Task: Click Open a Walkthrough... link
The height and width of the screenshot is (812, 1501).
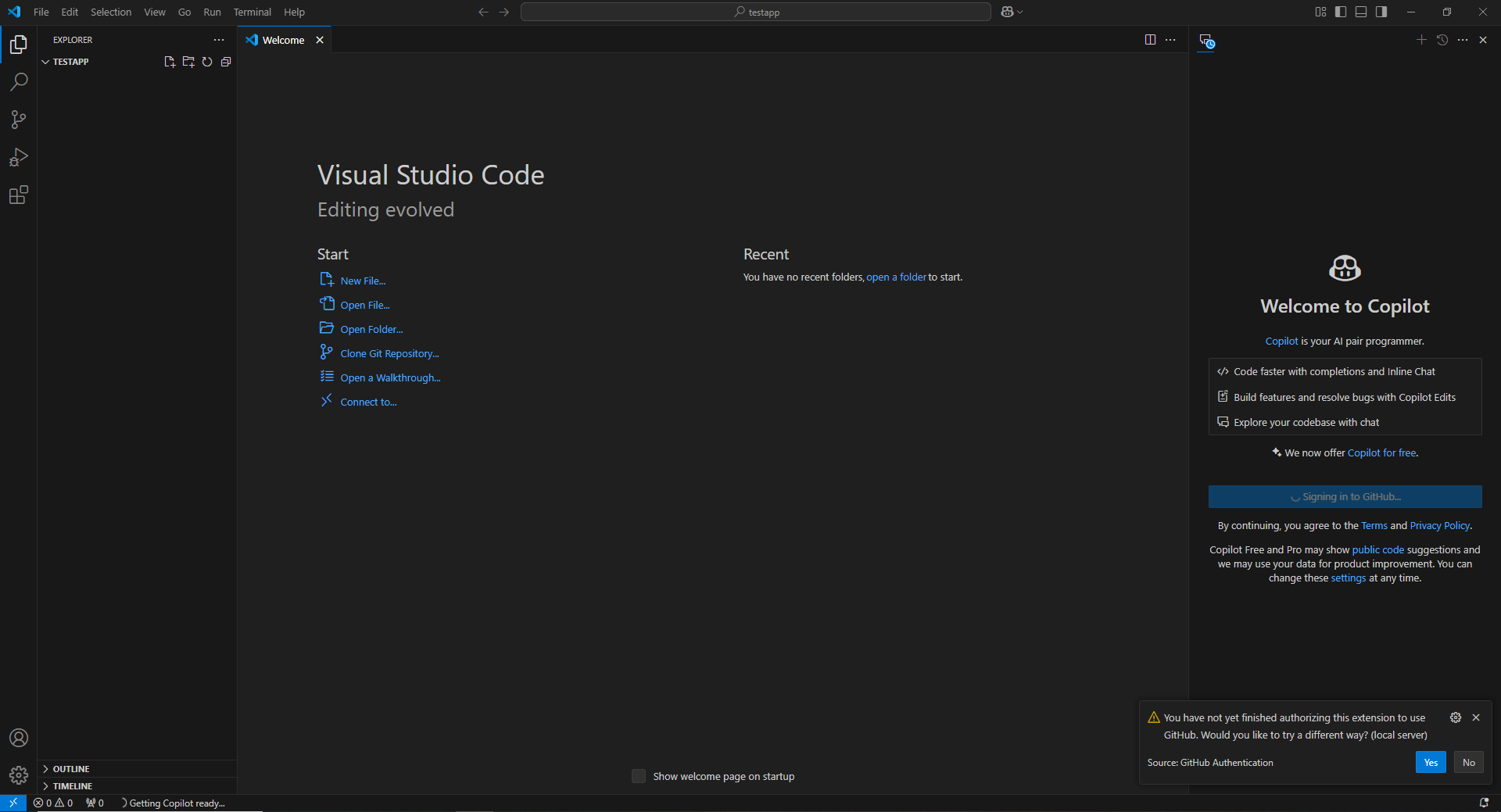Action: [390, 377]
